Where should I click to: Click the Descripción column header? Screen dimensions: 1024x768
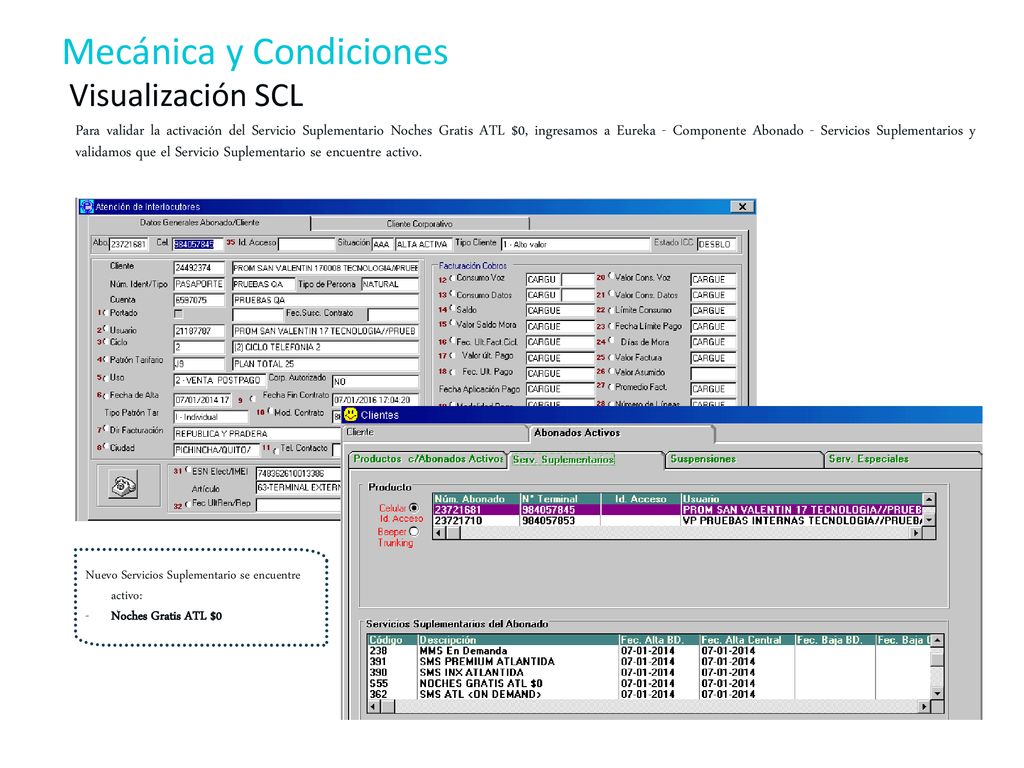click(x=518, y=640)
